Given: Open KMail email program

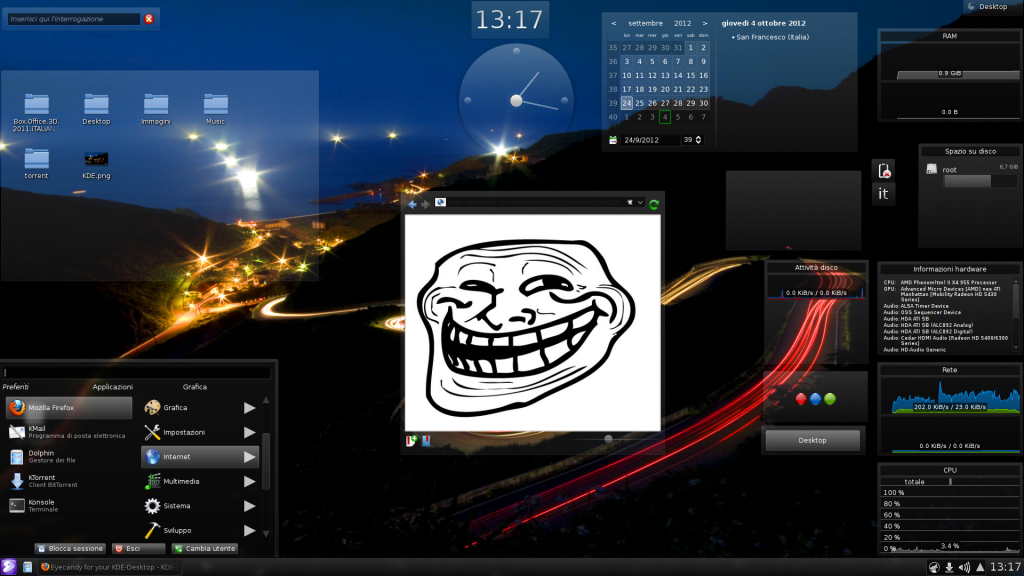Looking at the screenshot, I should click(67, 432).
